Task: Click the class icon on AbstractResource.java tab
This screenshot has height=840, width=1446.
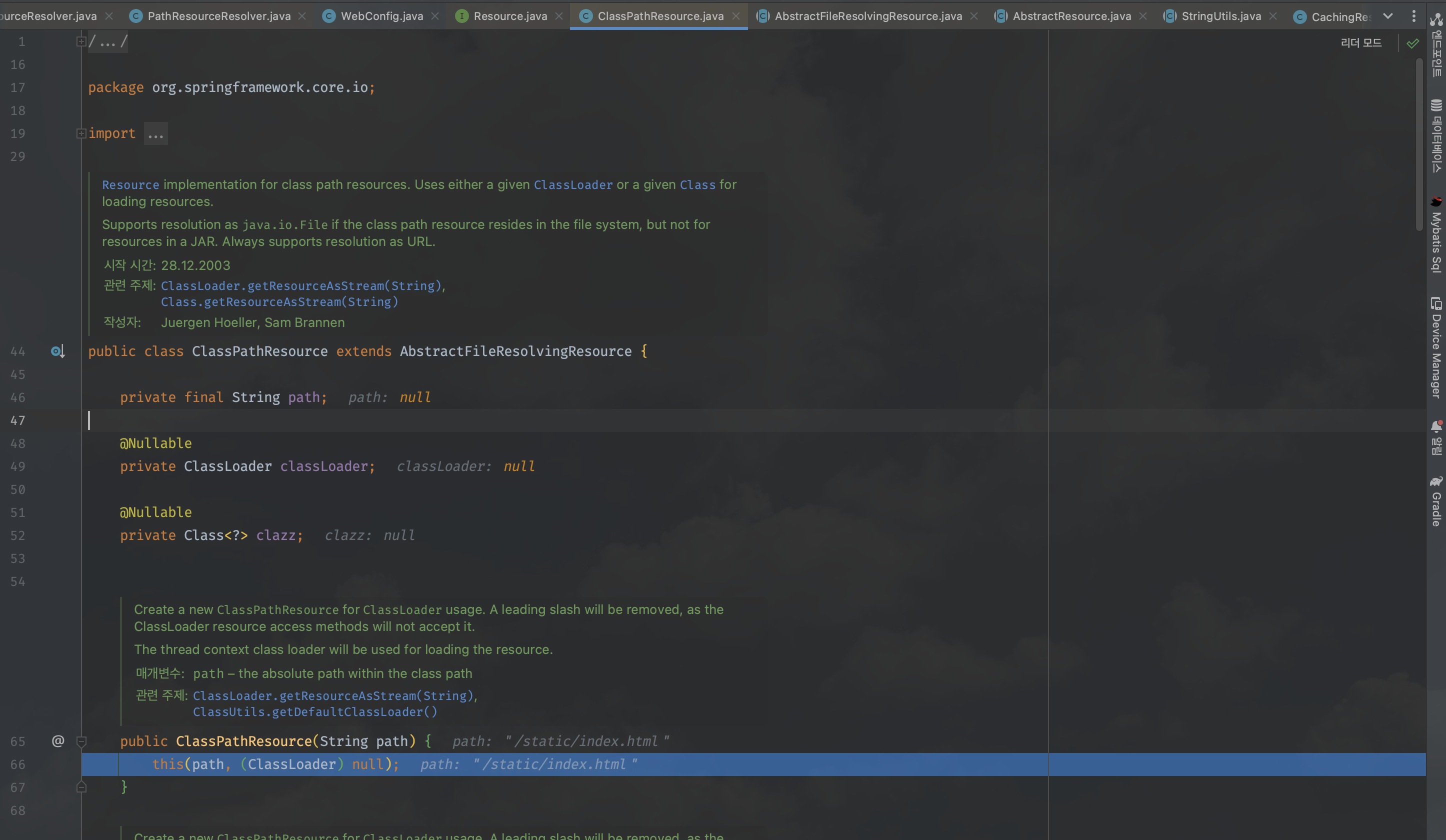Action: point(1000,16)
